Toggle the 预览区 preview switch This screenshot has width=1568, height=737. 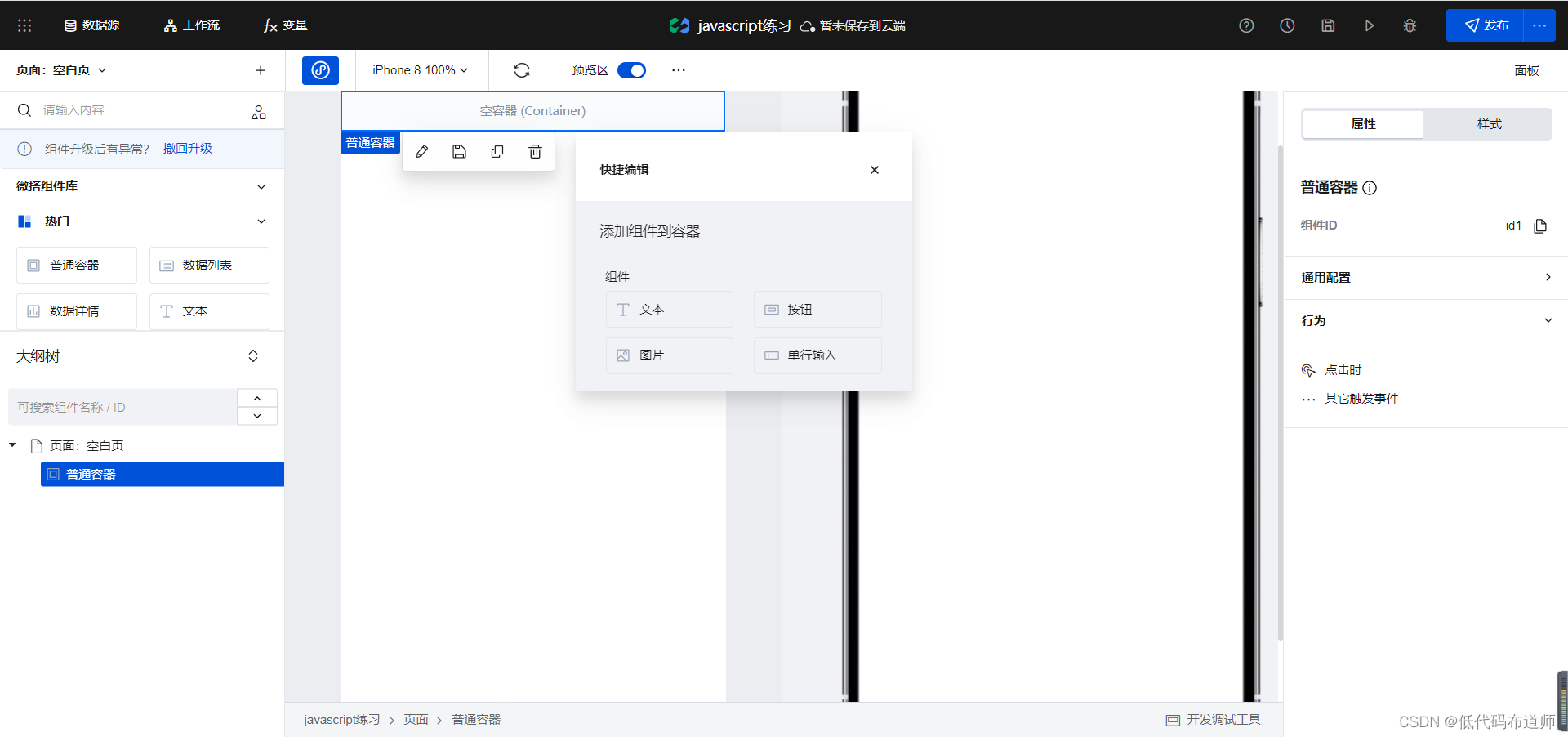[x=631, y=70]
